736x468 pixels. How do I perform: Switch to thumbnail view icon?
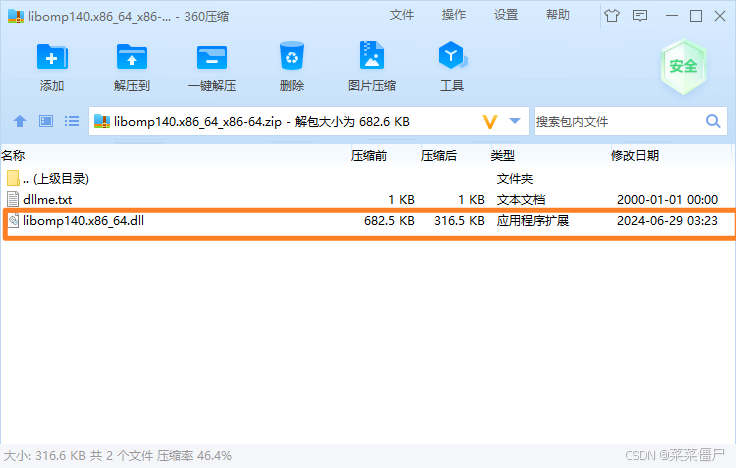(46, 122)
